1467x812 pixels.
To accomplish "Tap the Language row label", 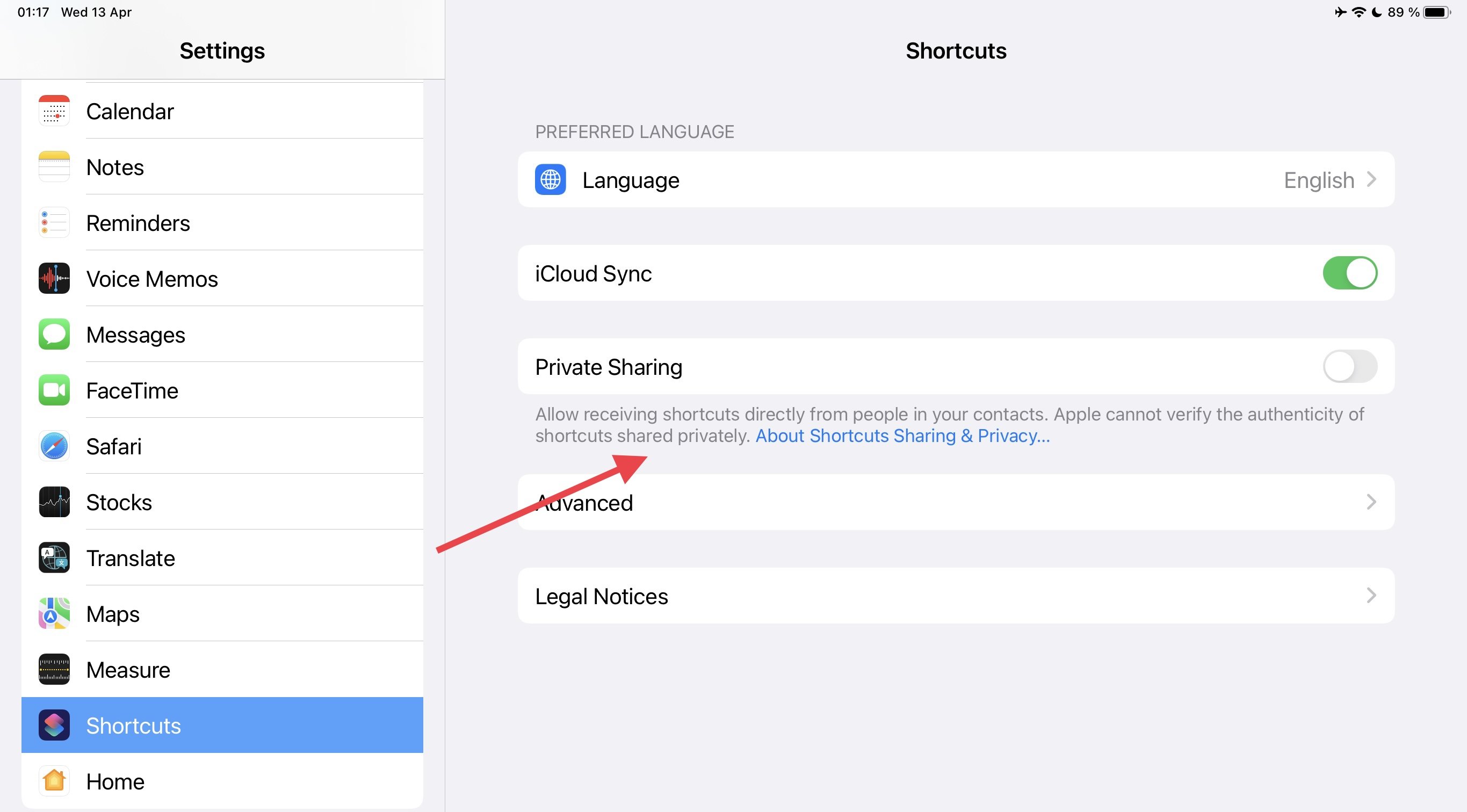I will pyautogui.click(x=631, y=180).
